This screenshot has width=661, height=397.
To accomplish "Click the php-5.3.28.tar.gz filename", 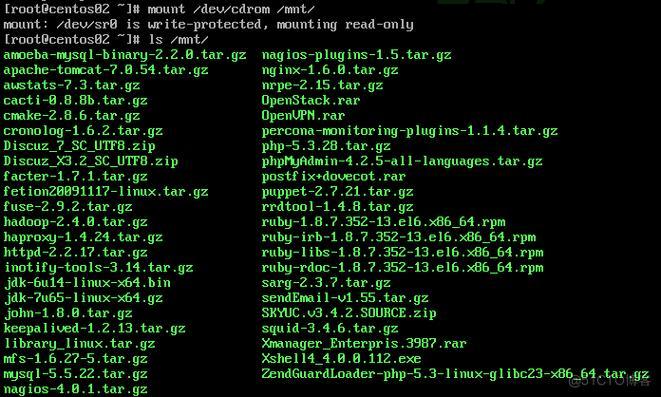I will 326,146.
